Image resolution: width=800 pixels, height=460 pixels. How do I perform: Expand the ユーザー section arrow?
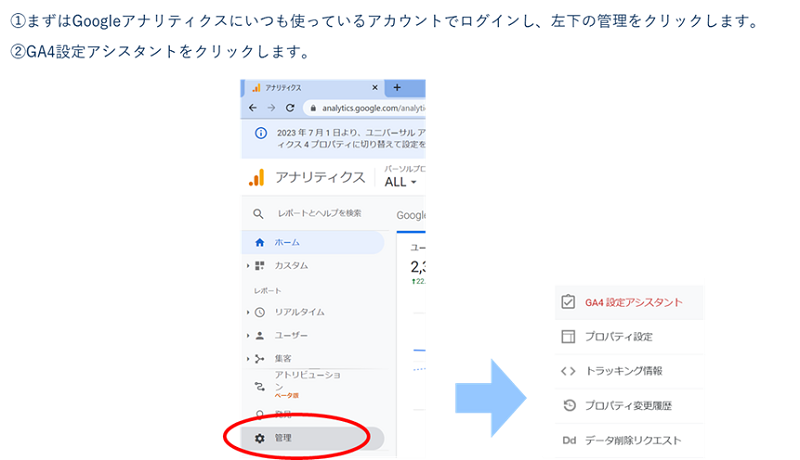pos(248,336)
